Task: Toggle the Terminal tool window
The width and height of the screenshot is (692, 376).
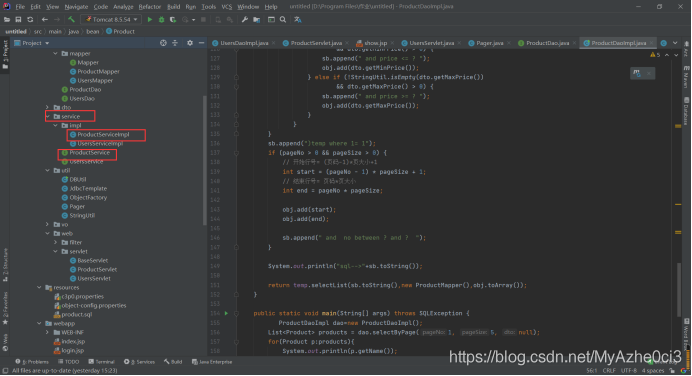Action: point(102,362)
